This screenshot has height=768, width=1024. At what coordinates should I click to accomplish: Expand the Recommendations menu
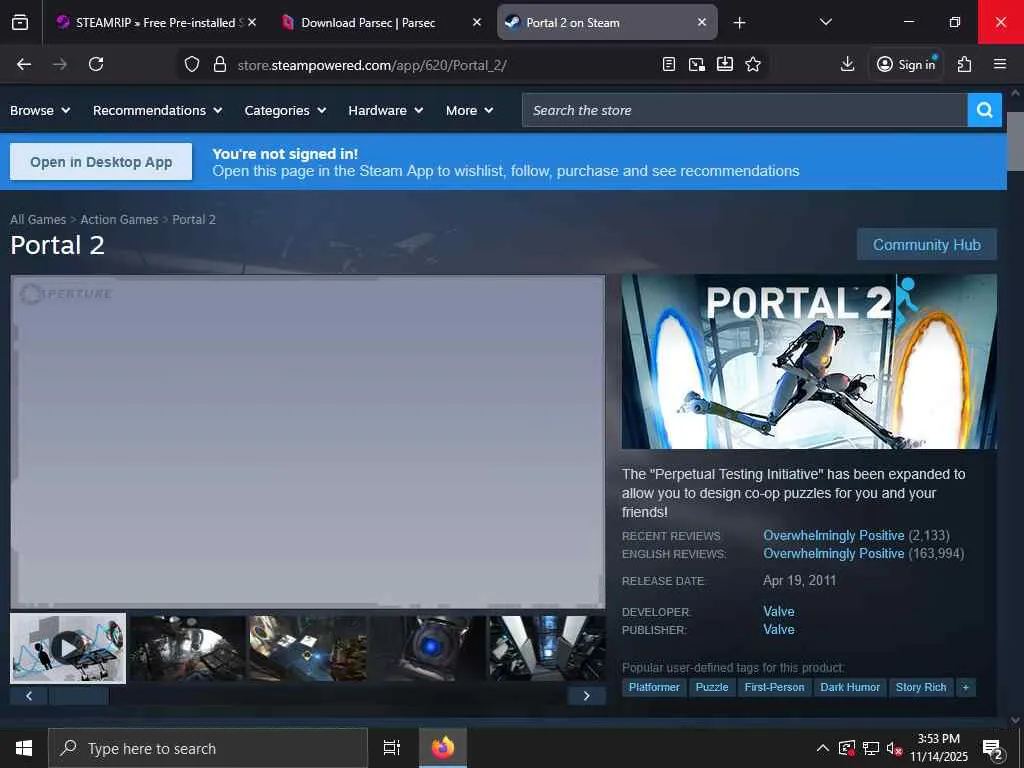[157, 110]
